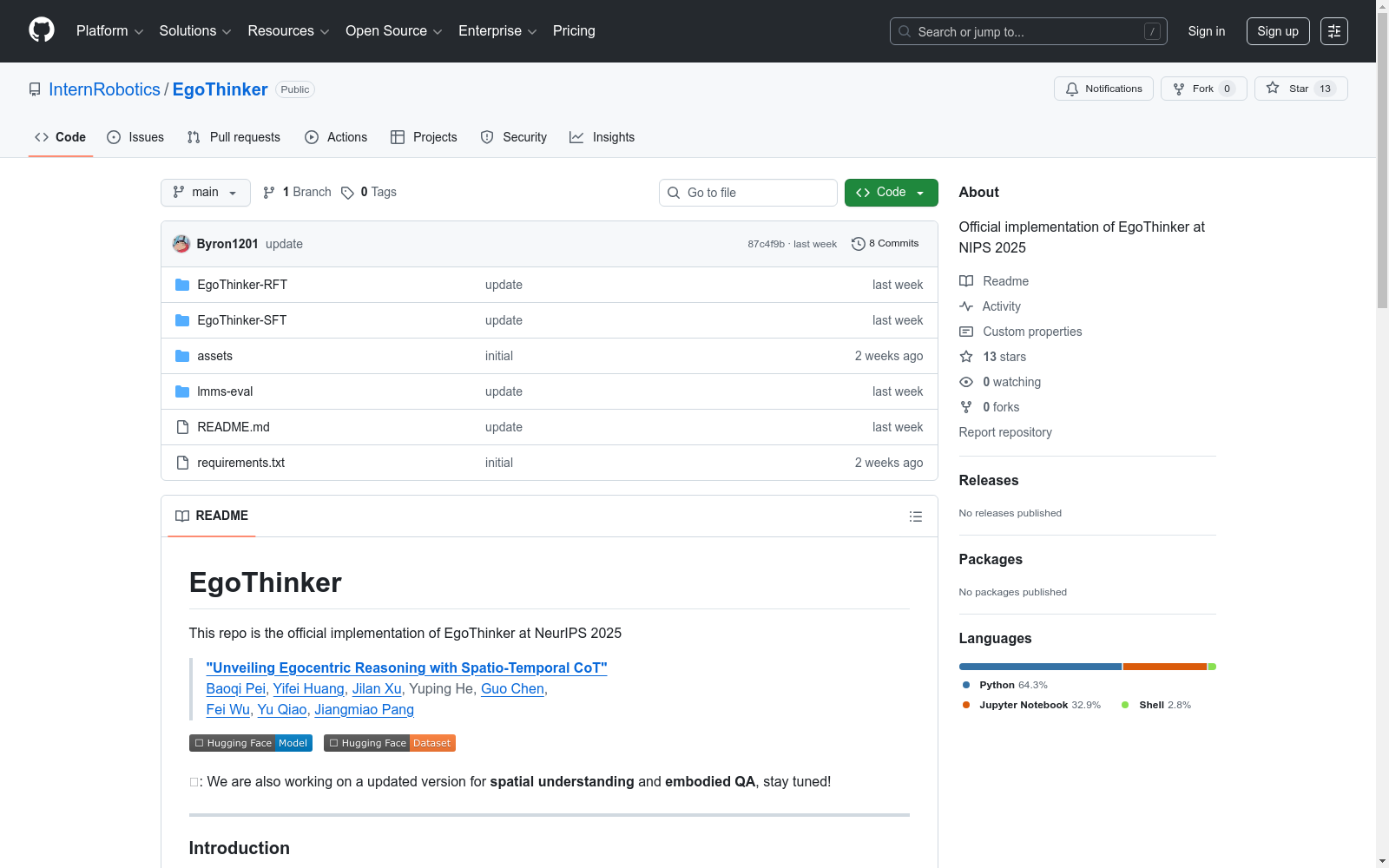The width and height of the screenshot is (1389, 868).
Task: Open author link Baoqi Pei
Action: (x=236, y=688)
